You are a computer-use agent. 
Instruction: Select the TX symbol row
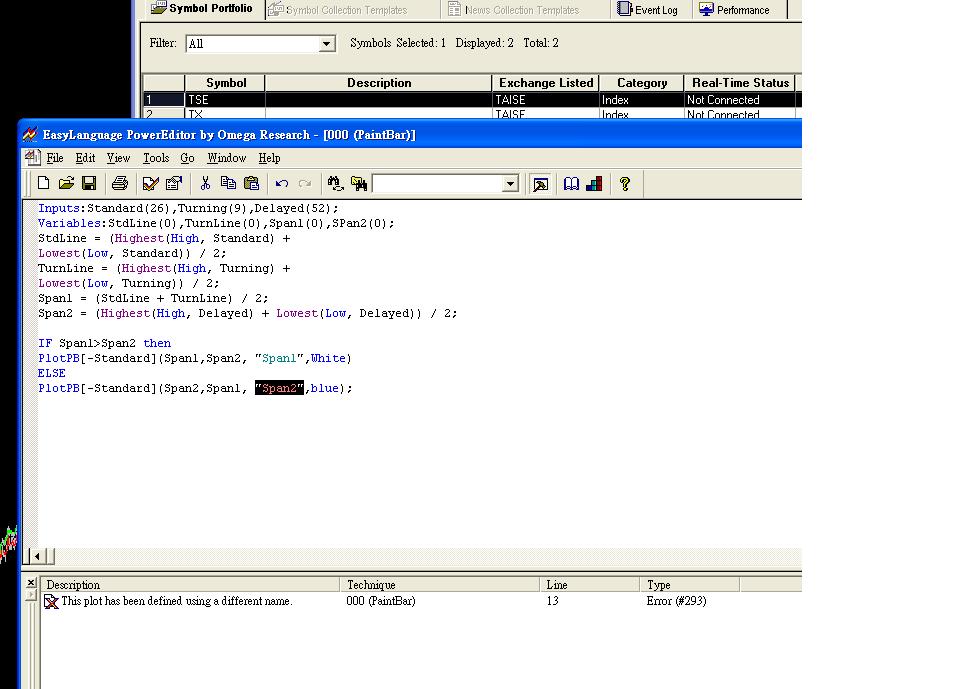click(470, 114)
